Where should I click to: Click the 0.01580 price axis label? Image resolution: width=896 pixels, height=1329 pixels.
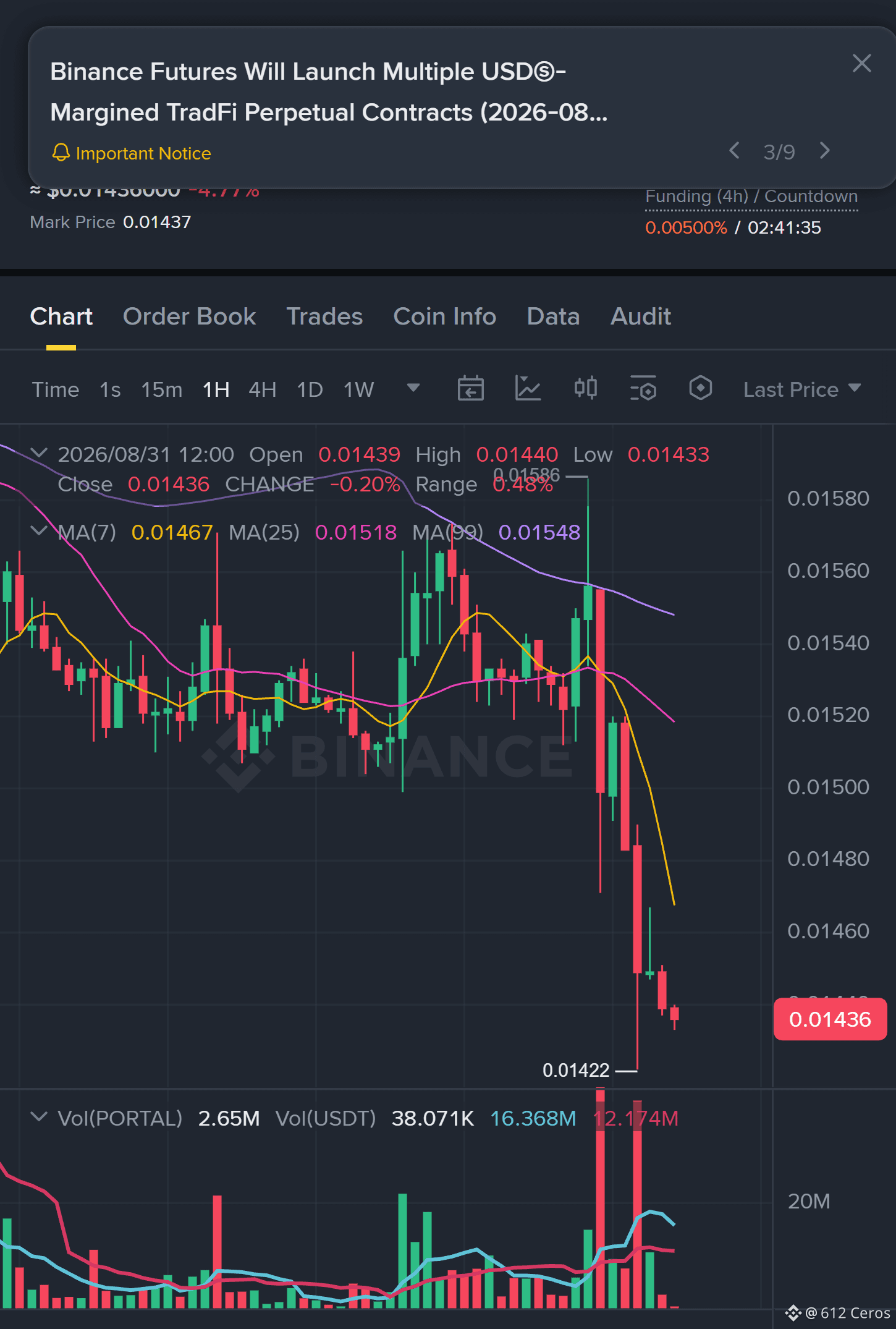tap(828, 498)
